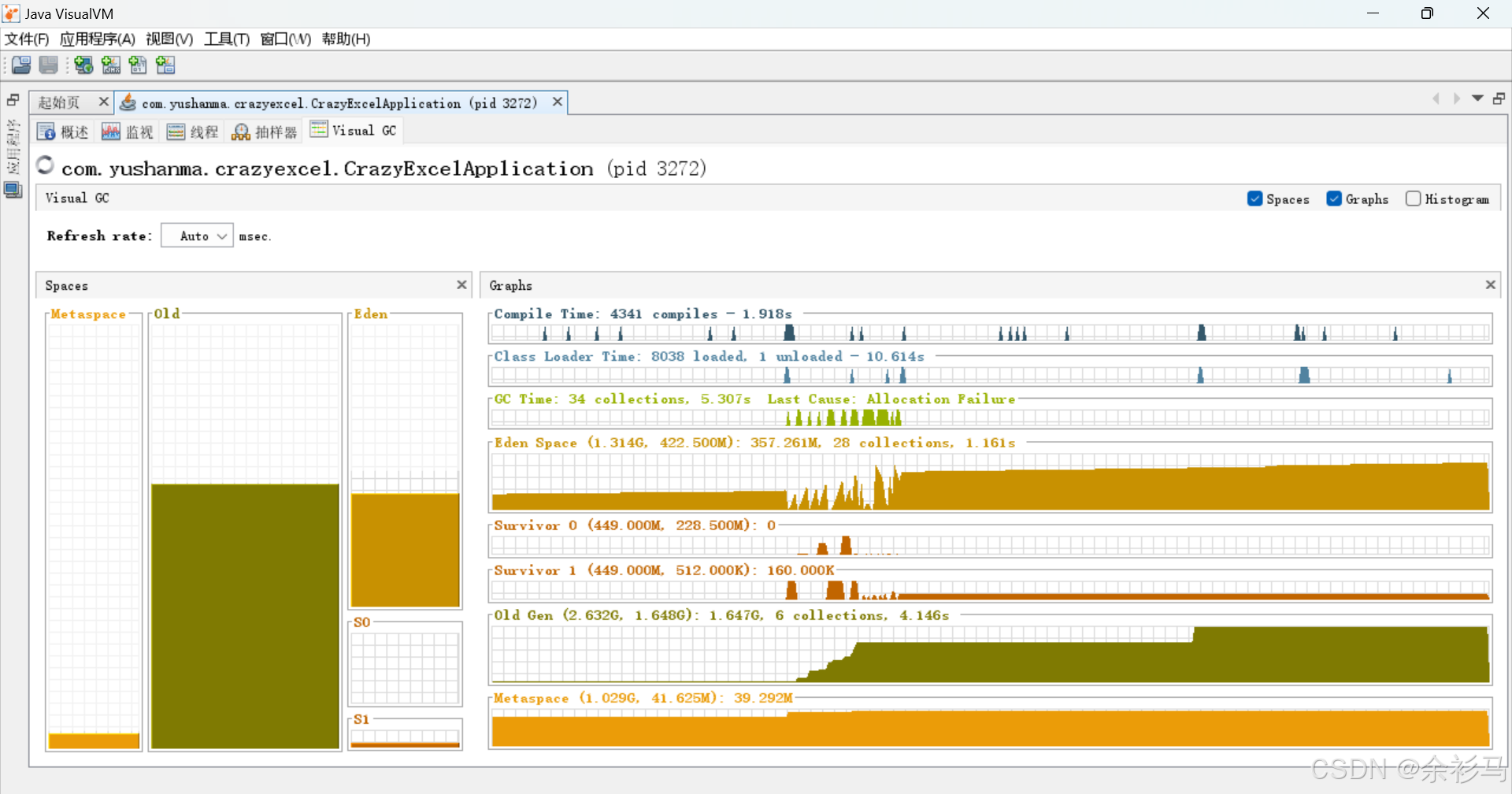This screenshot has width=1512, height=794.
Task: Open the Refresh rate Auto dropdown
Action: [x=197, y=236]
